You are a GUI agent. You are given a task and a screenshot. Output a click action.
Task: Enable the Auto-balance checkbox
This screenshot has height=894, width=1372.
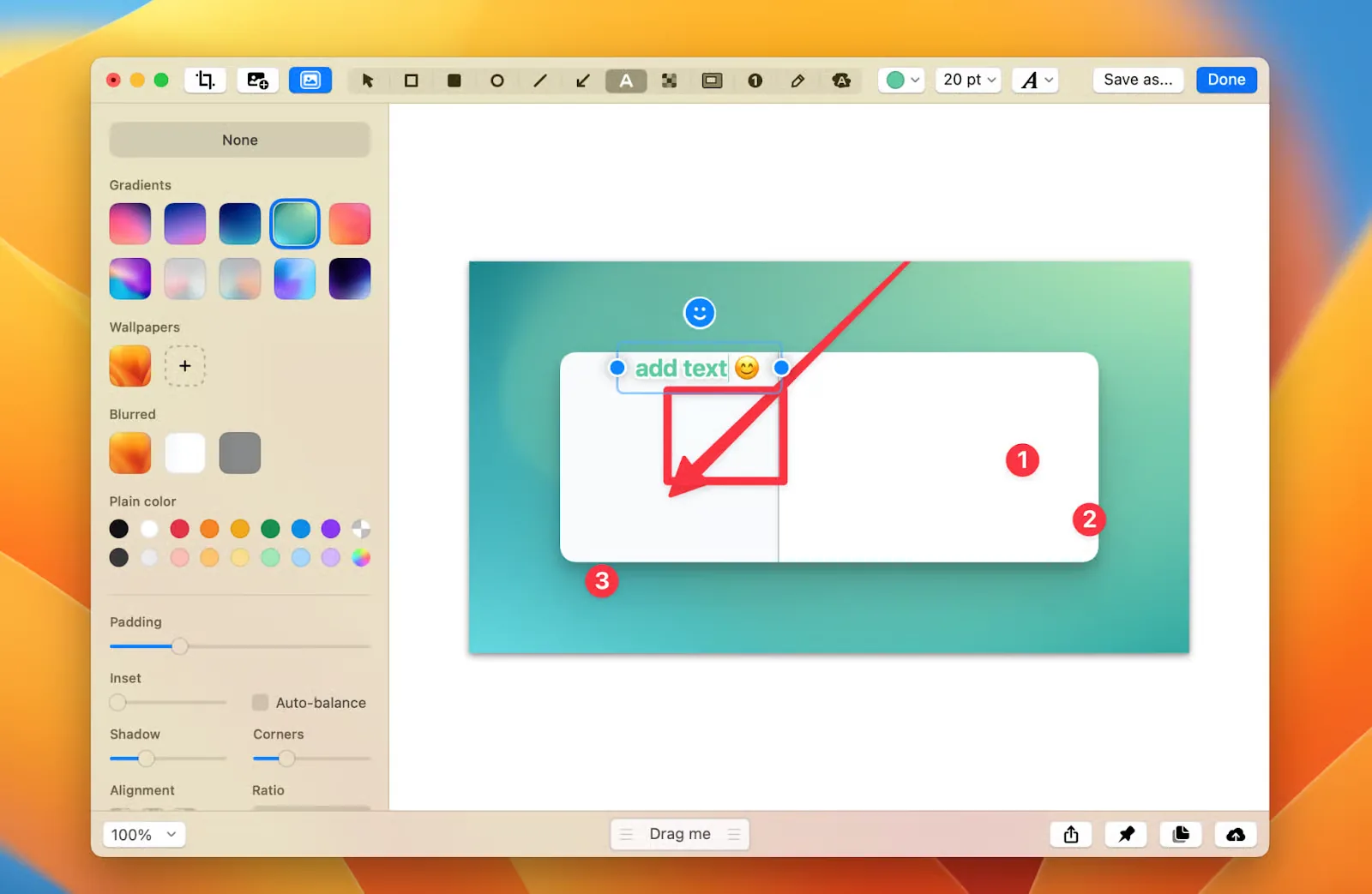point(259,702)
